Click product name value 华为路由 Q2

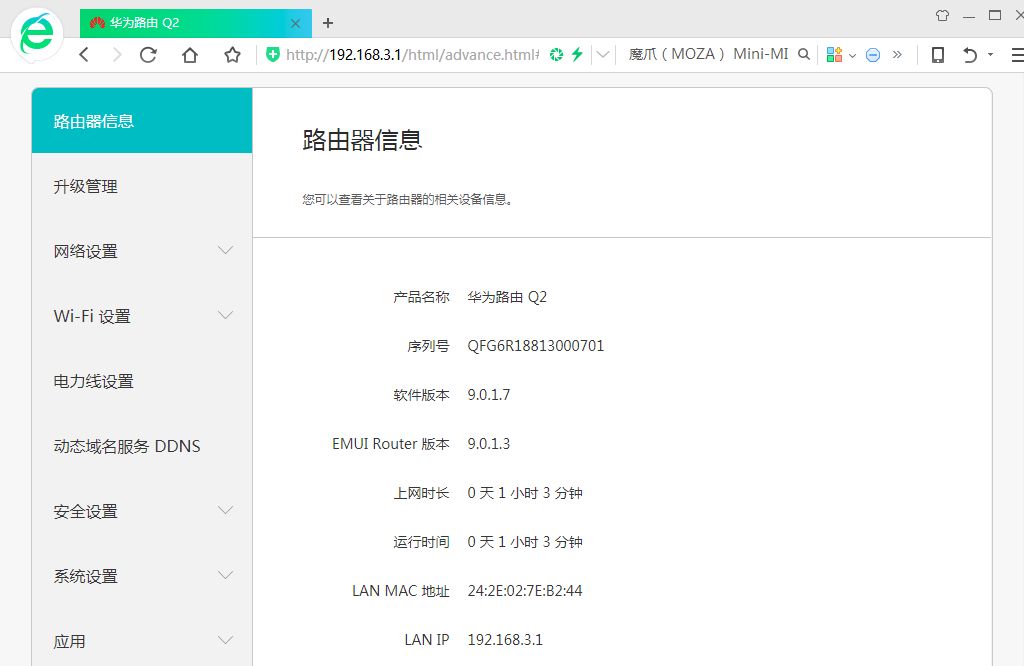[507, 297]
